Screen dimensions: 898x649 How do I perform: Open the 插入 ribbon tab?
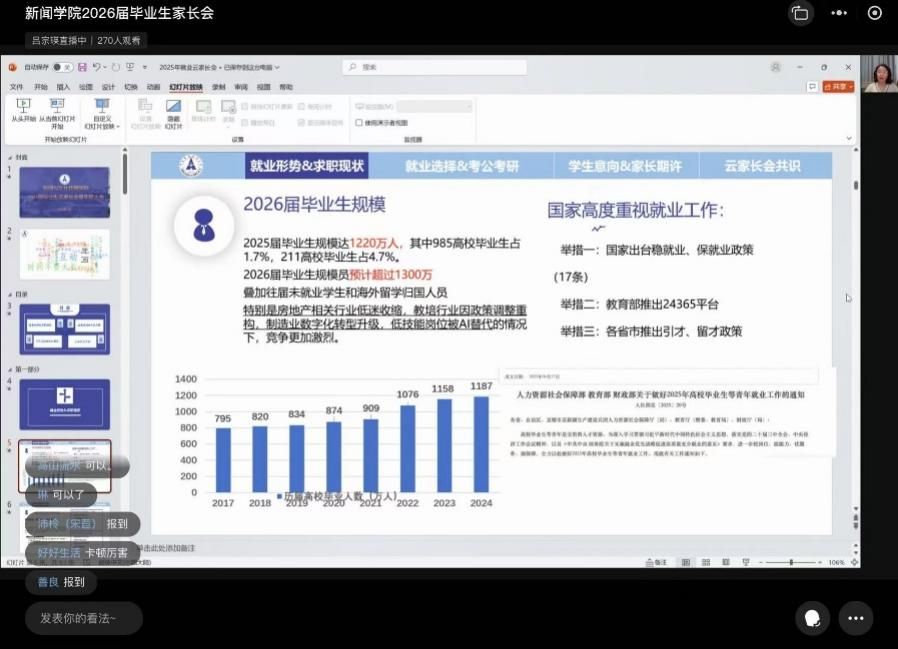point(63,87)
